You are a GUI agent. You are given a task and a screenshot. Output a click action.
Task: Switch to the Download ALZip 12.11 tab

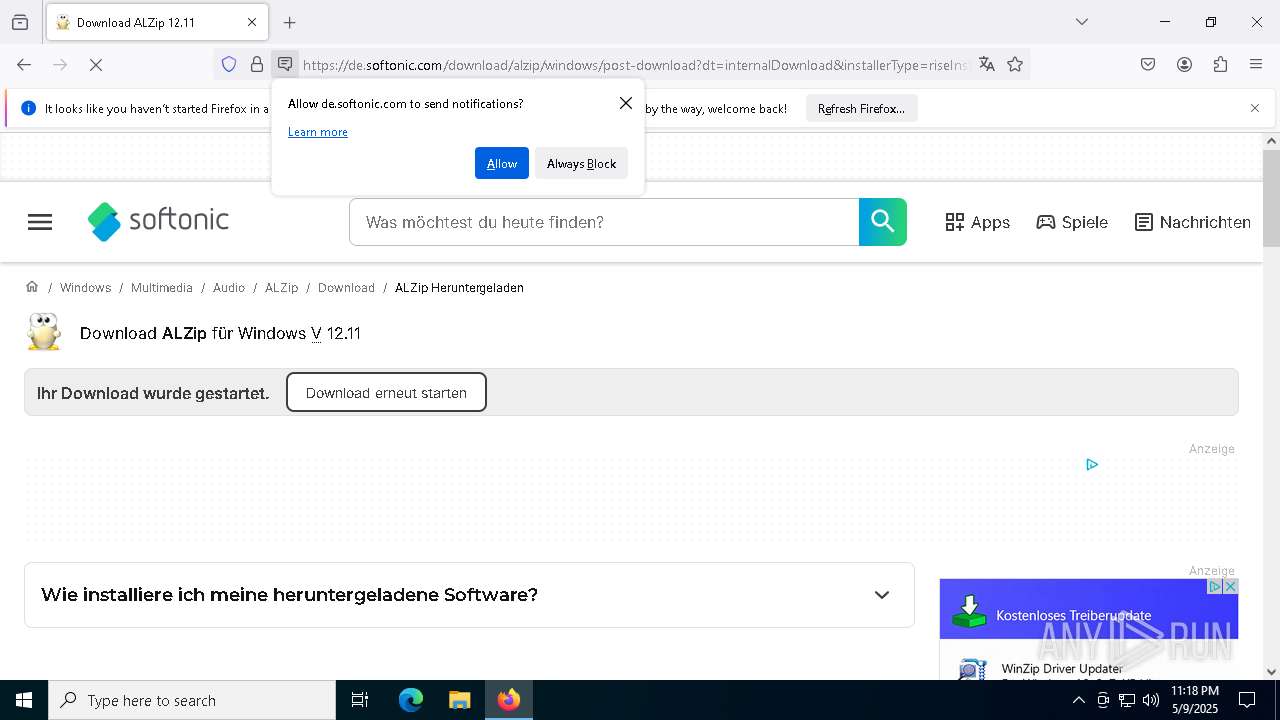[x=157, y=22]
